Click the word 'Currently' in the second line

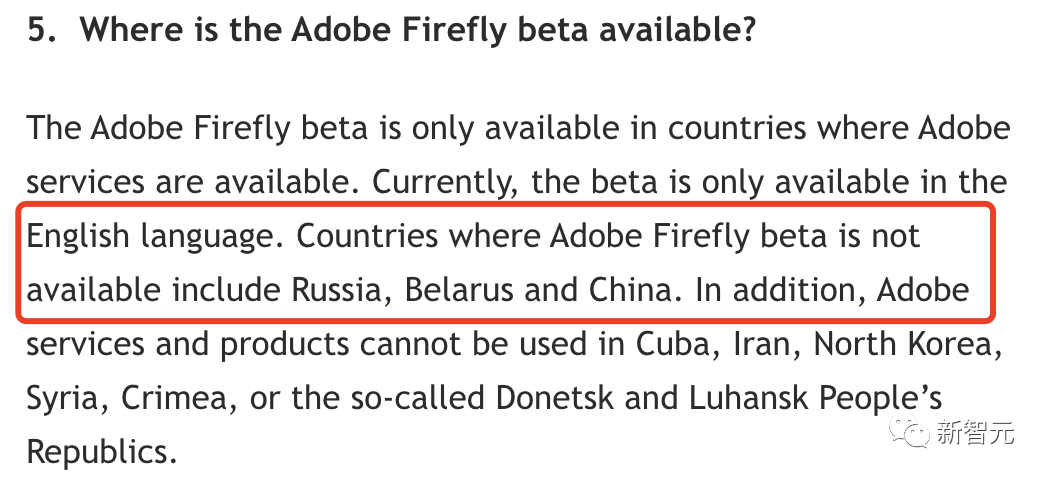447,183
